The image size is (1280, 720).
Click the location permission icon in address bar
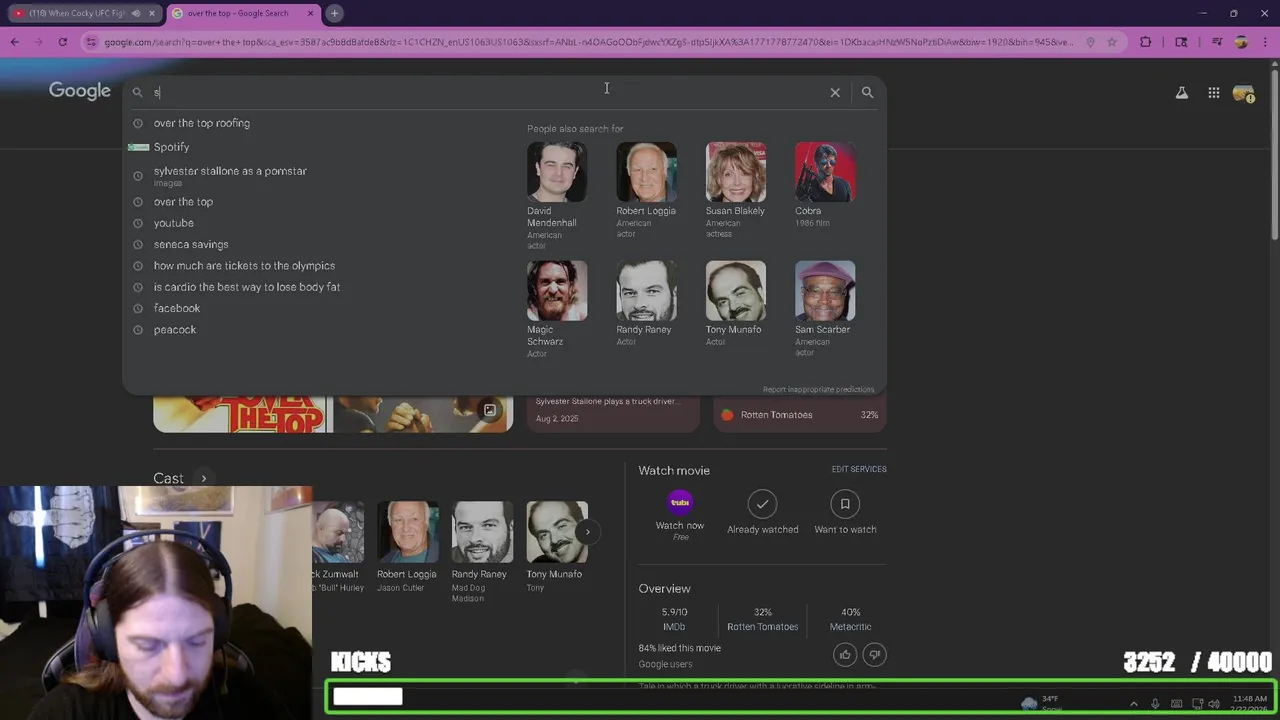pos(1090,42)
